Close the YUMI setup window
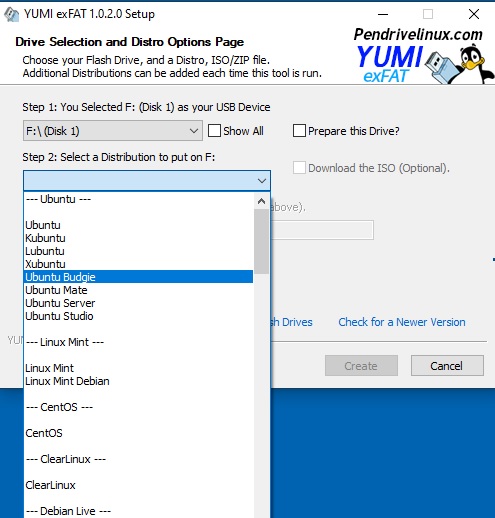Image resolution: width=495 pixels, height=518 pixels. [x=474, y=14]
